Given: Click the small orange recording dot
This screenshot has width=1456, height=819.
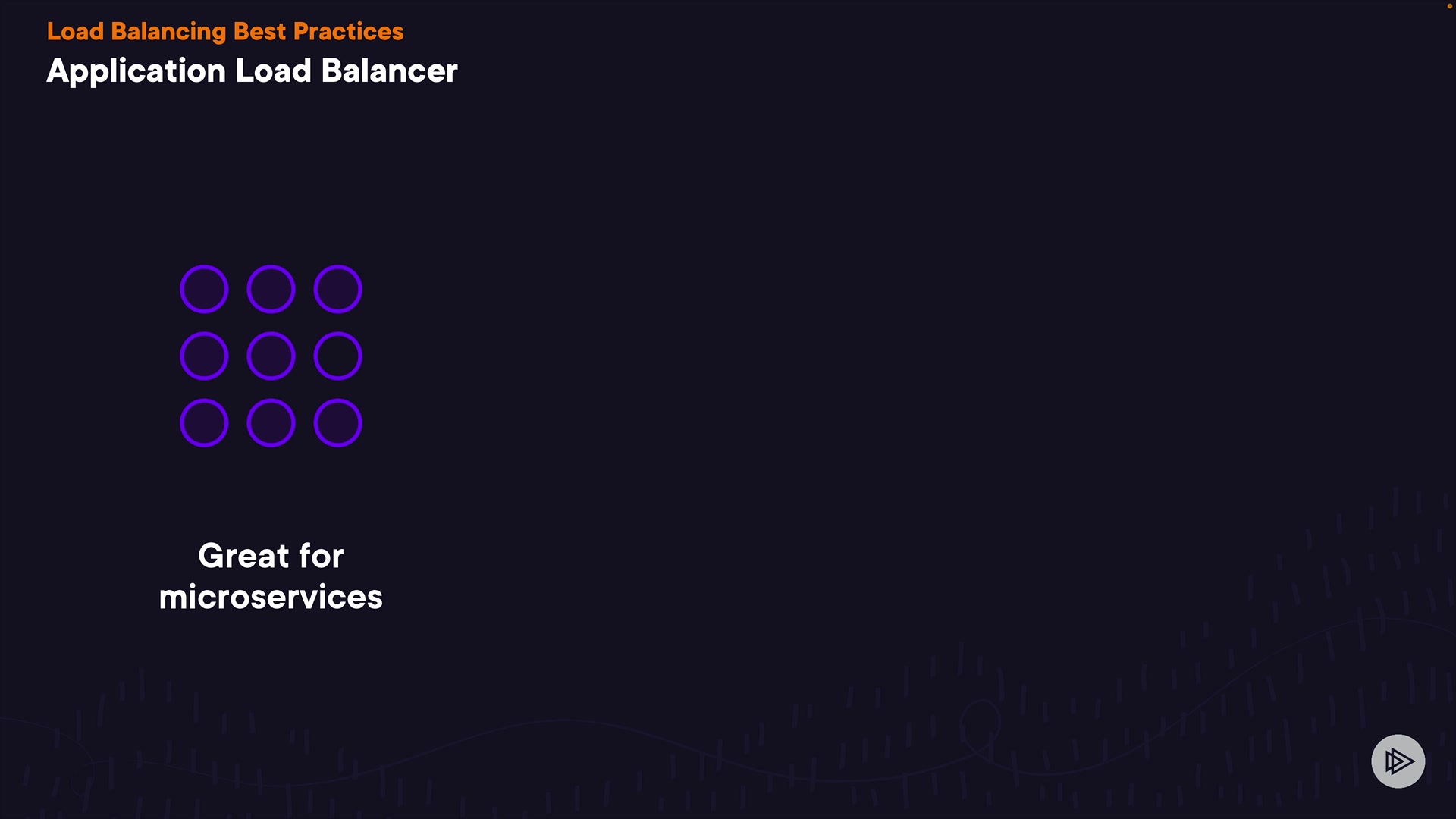Looking at the screenshot, I should click(1450, 6).
